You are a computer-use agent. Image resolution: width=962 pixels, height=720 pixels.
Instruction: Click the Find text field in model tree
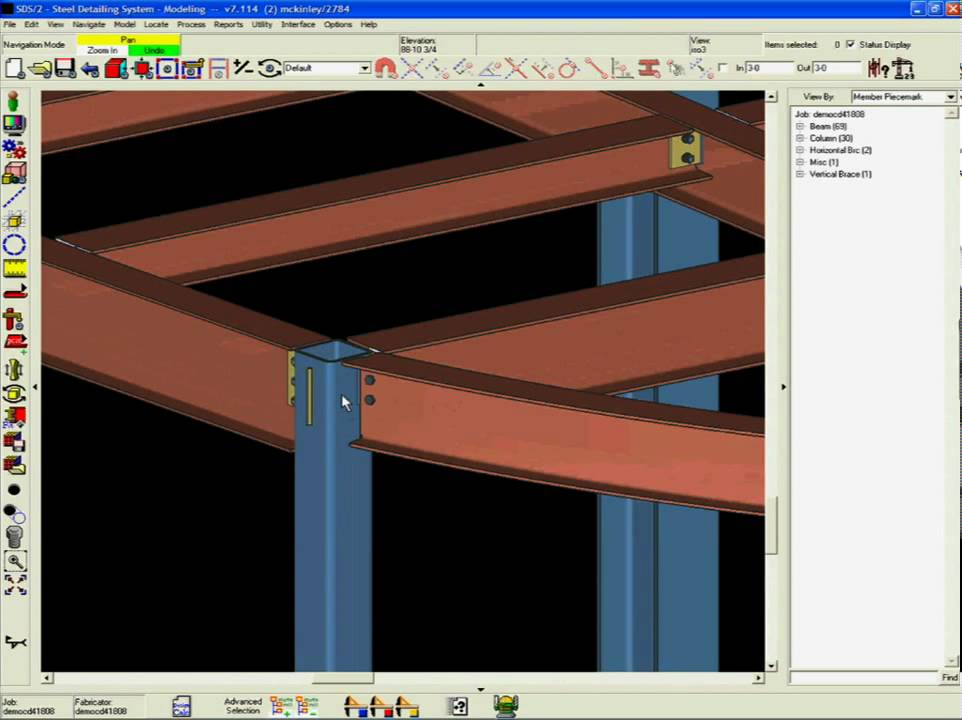[864, 678]
